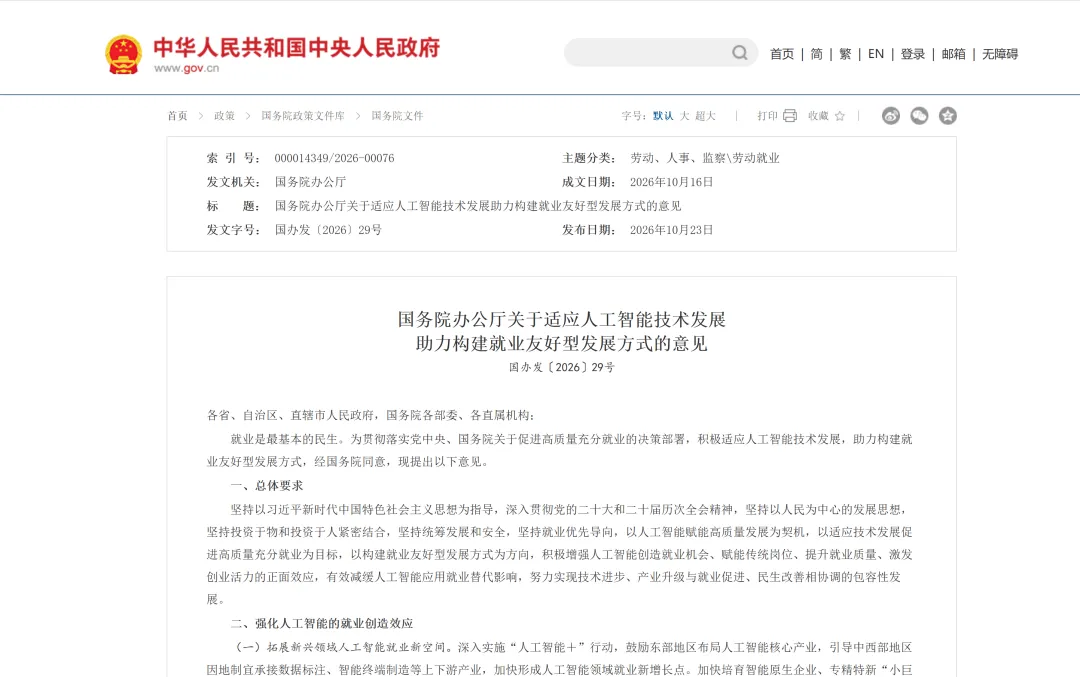Click the 发文字号 field label
The image size is (1080, 677).
(233, 230)
